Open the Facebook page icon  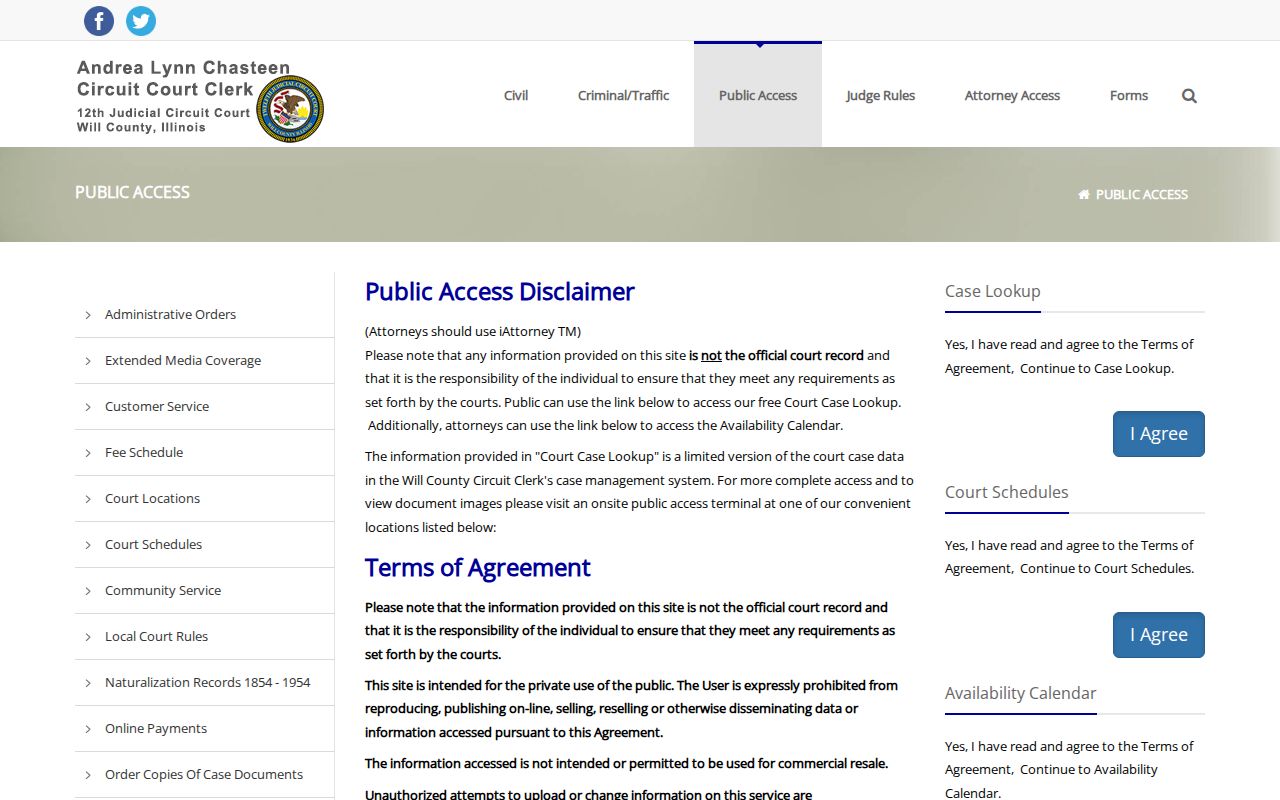click(x=99, y=21)
